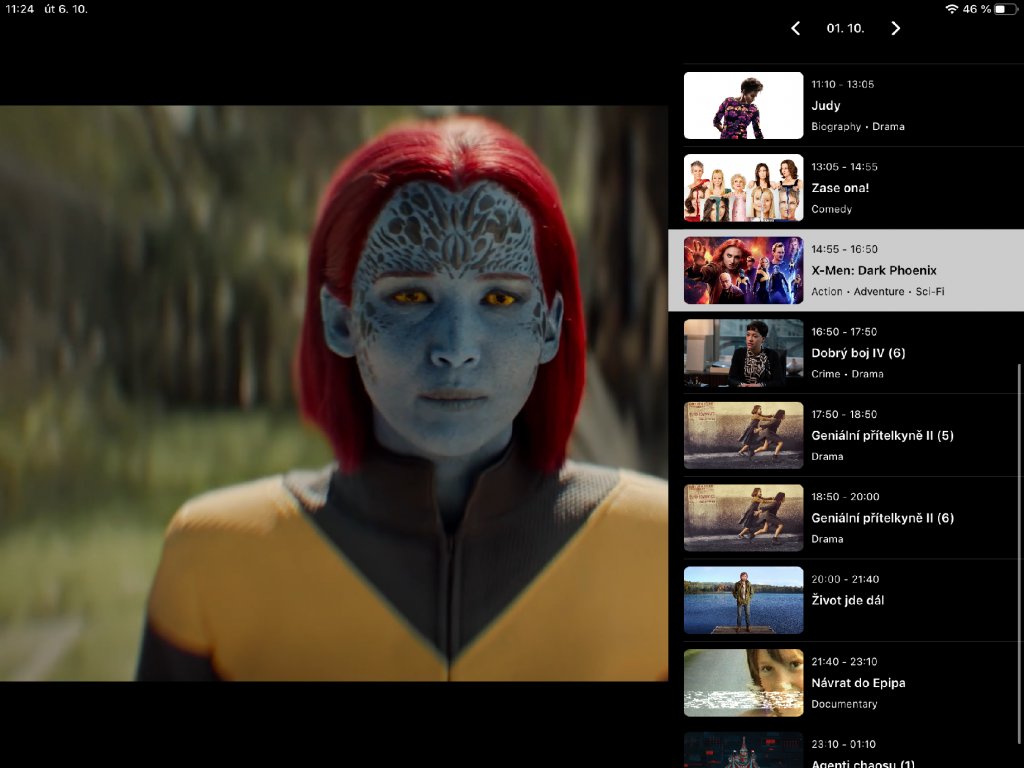Viewport: 1024px width, 768px height.
Task: Go to the previous day with the left chevron
Action: tap(795, 28)
